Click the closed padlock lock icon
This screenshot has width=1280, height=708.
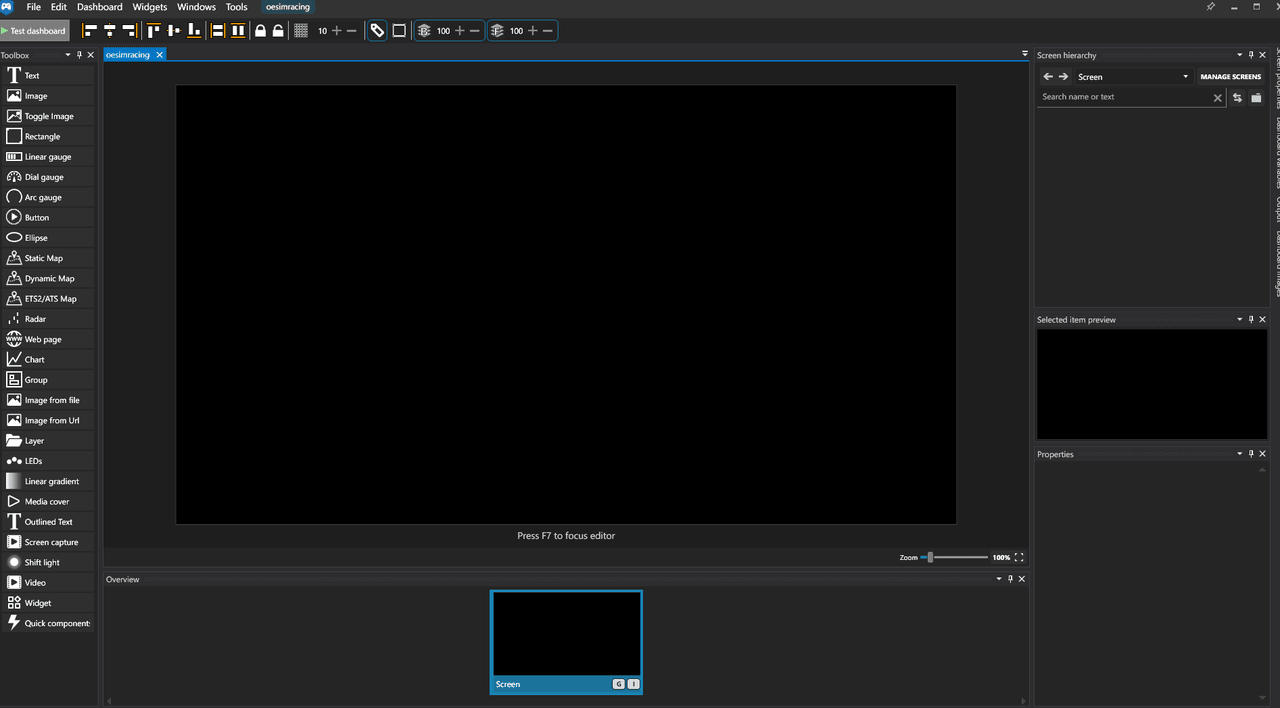point(260,31)
